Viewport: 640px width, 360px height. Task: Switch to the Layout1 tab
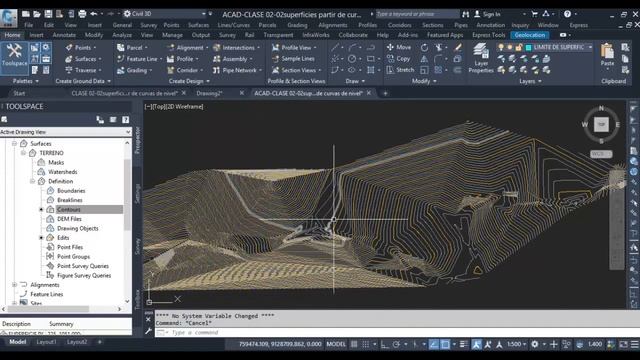47,342
